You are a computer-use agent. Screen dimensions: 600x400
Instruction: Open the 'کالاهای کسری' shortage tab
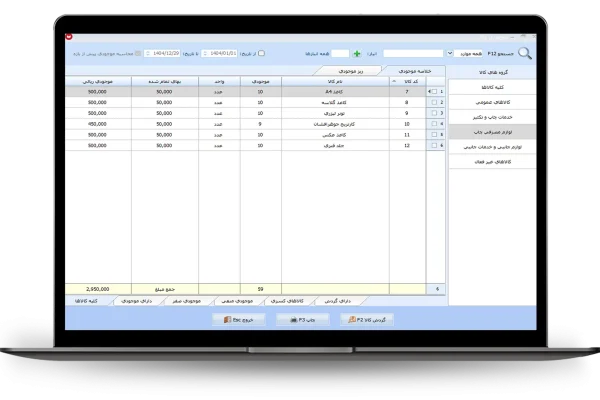pos(287,301)
